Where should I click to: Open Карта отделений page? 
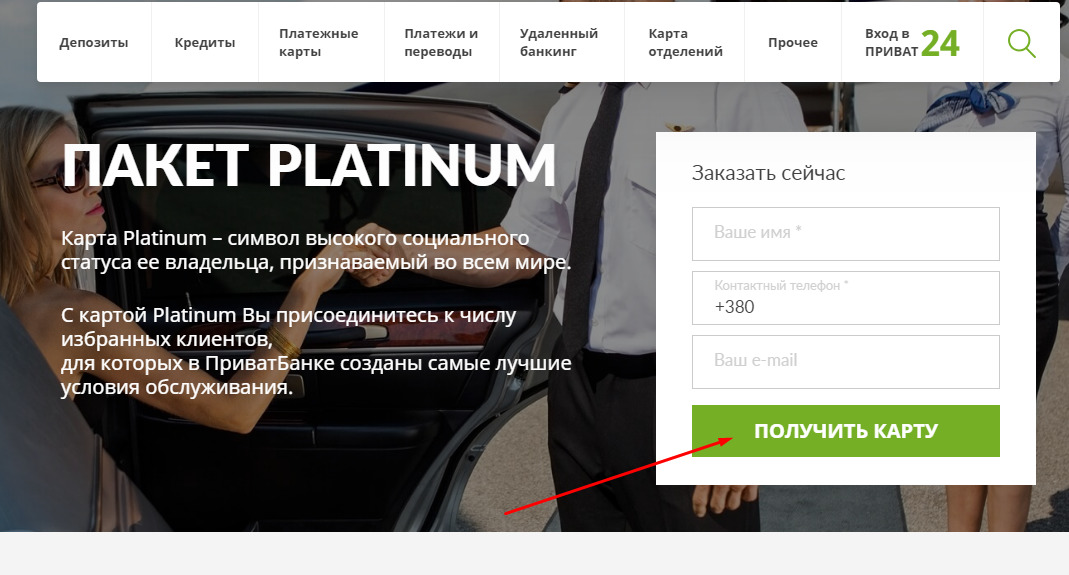pyautogui.click(x=685, y=42)
